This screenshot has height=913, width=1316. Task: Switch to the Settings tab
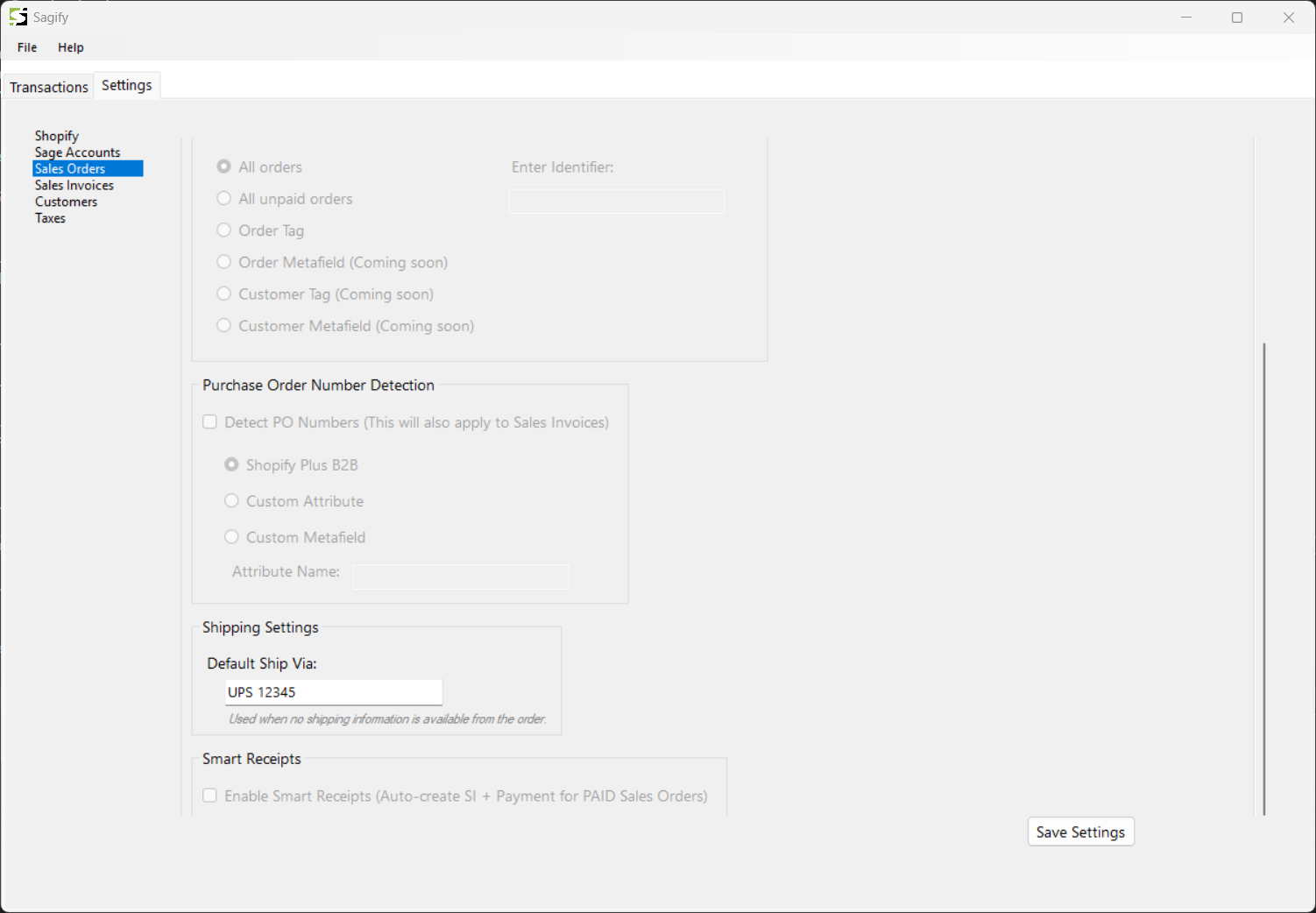[x=127, y=85]
